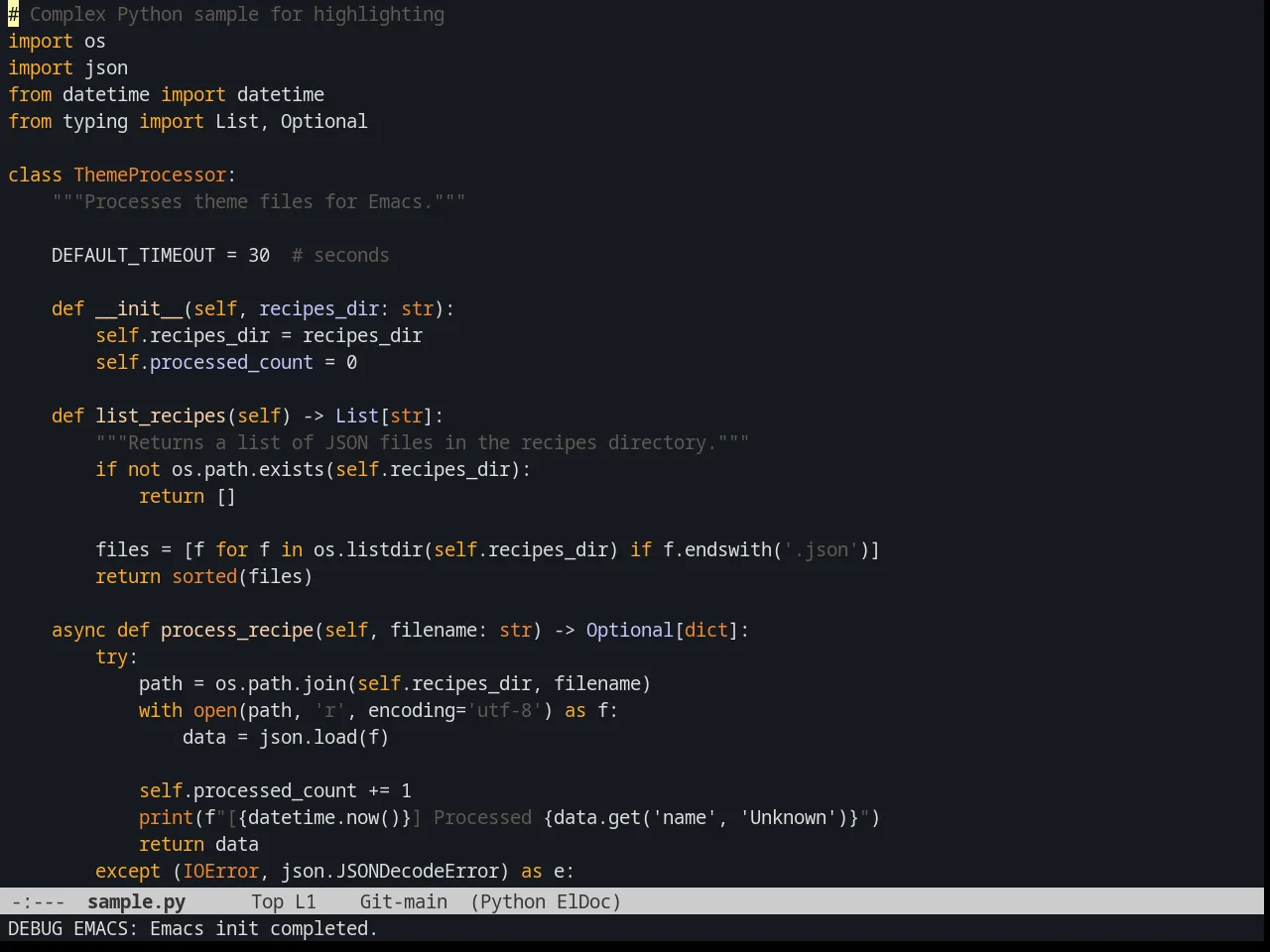Click the '.json' string literal

(822, 549)
